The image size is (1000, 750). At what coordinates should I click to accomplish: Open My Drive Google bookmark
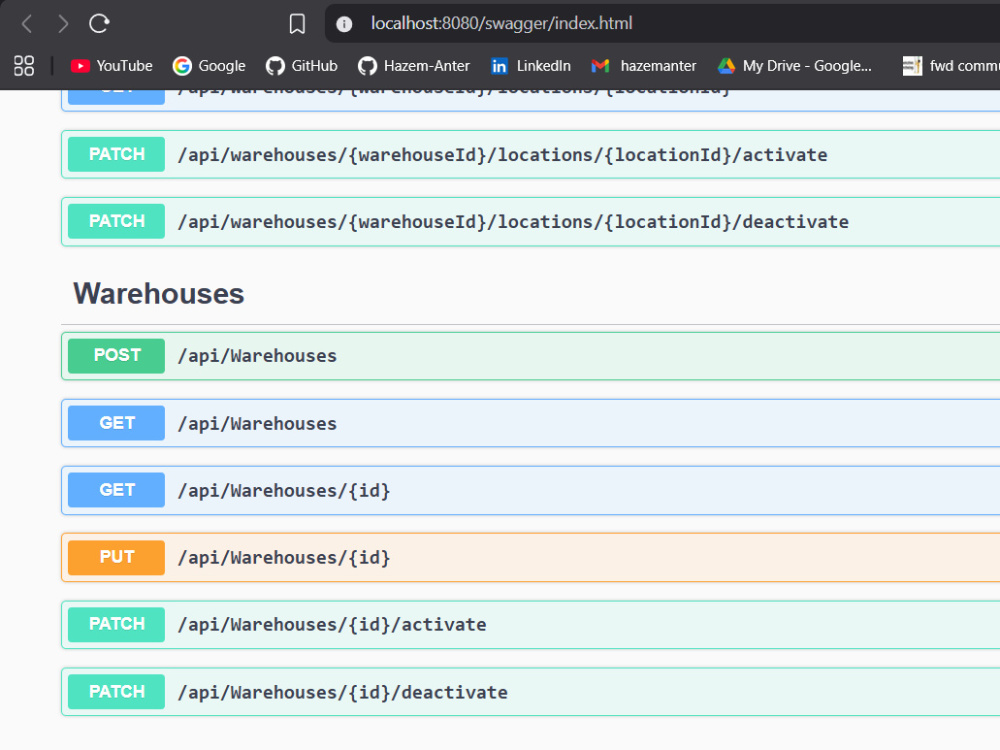point(795,66)
